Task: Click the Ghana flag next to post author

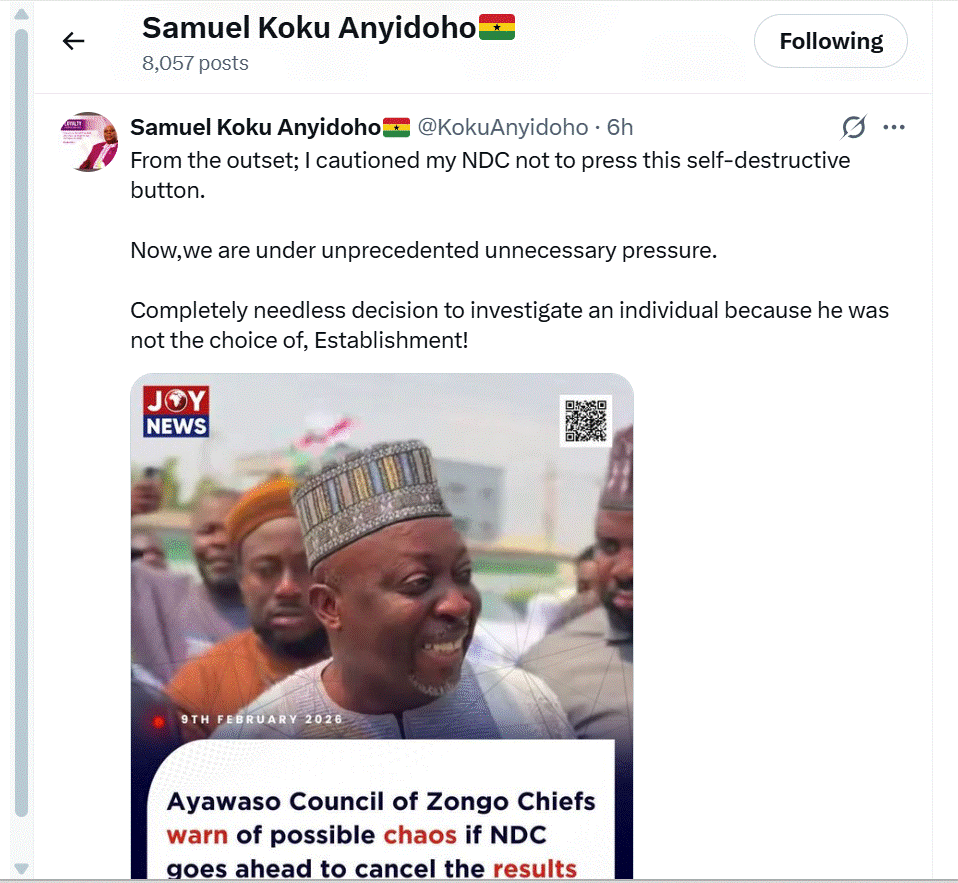Action: pos(397,127)
